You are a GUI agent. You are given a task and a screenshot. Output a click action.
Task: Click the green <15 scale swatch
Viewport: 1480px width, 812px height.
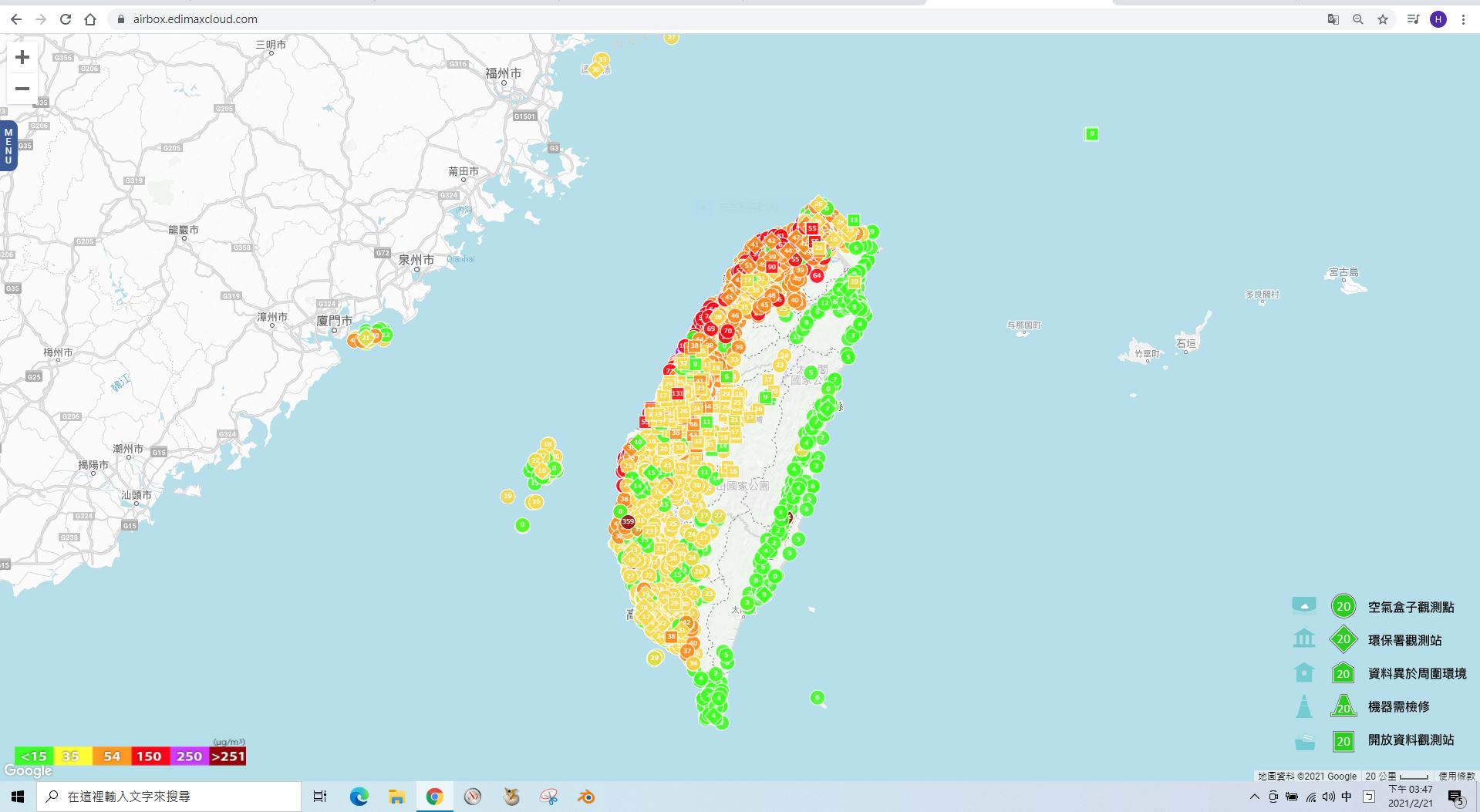click(34, 756)
